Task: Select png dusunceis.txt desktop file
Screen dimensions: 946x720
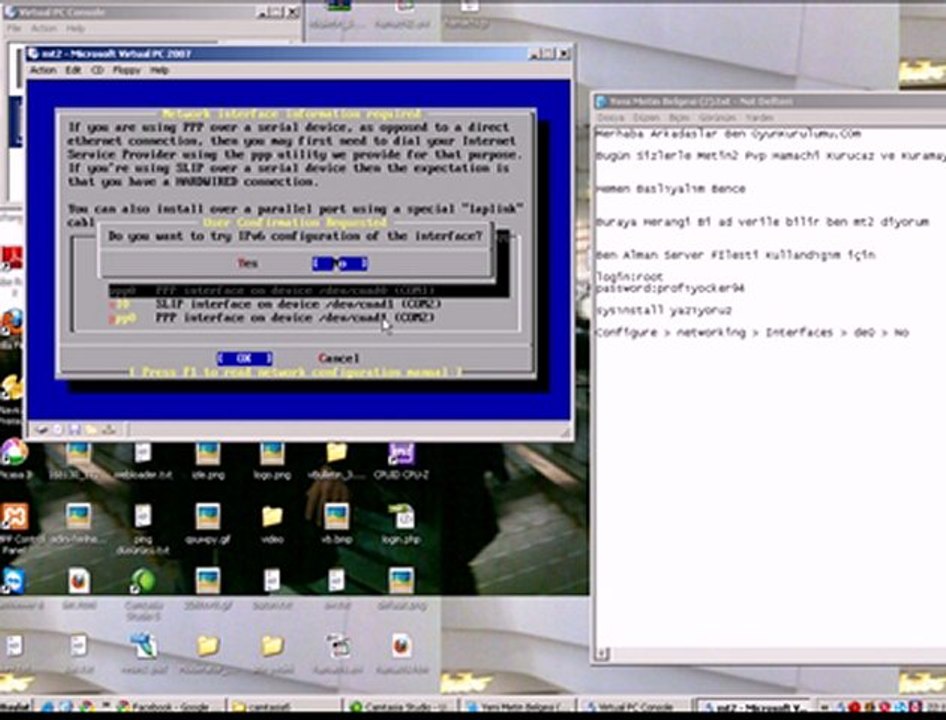Action: tap(143, 530)
